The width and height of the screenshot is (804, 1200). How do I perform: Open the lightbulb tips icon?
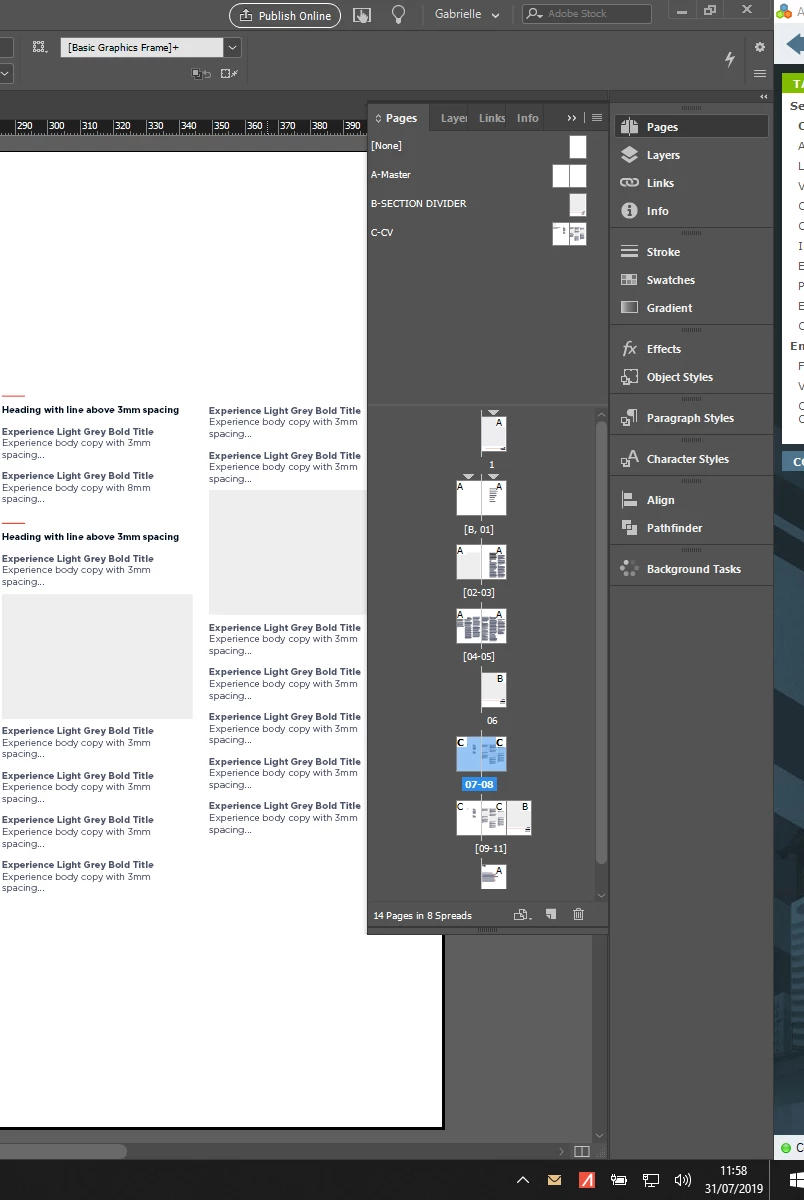tap(398, 15)
